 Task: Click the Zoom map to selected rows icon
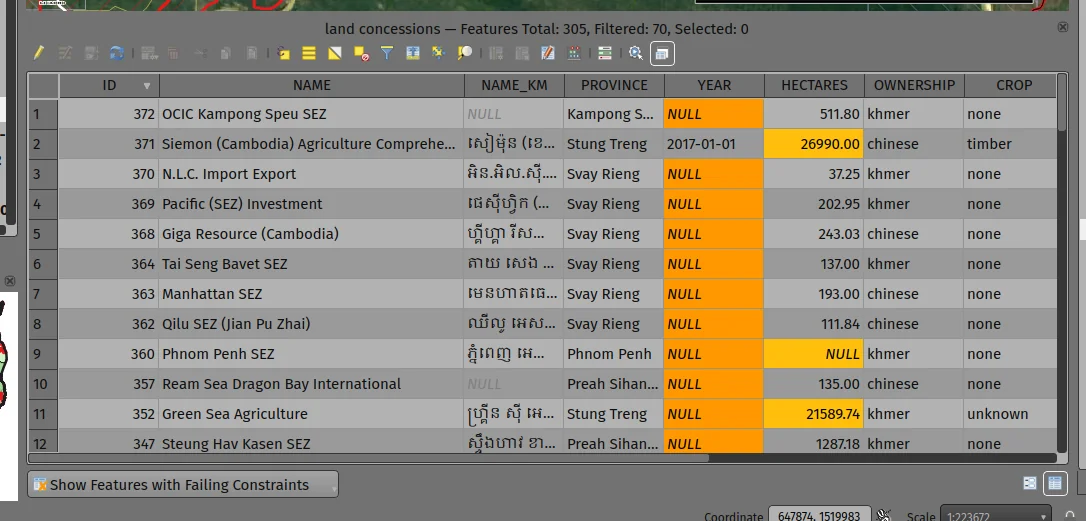pyautogui.click(x=465, y=53)
